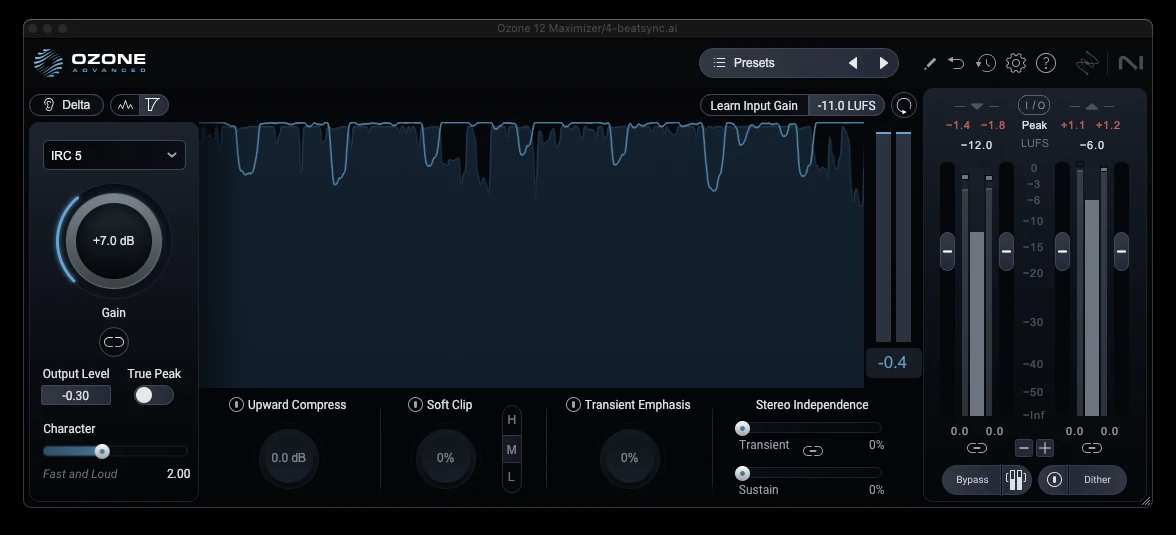Click the link icon below Gain
The height and width of the screenshot is (535, 1176).
pyautogui.click(x=114, y=342)
